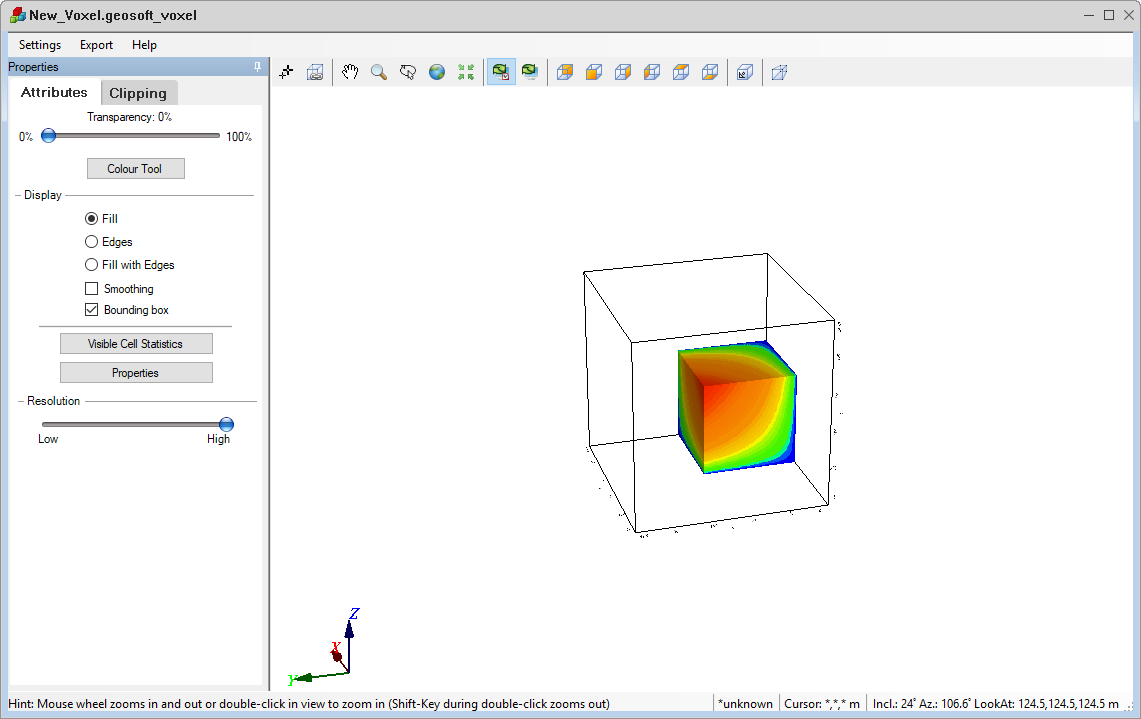
Task: Select the Edges display option
Action: click(x=92, y=242)
